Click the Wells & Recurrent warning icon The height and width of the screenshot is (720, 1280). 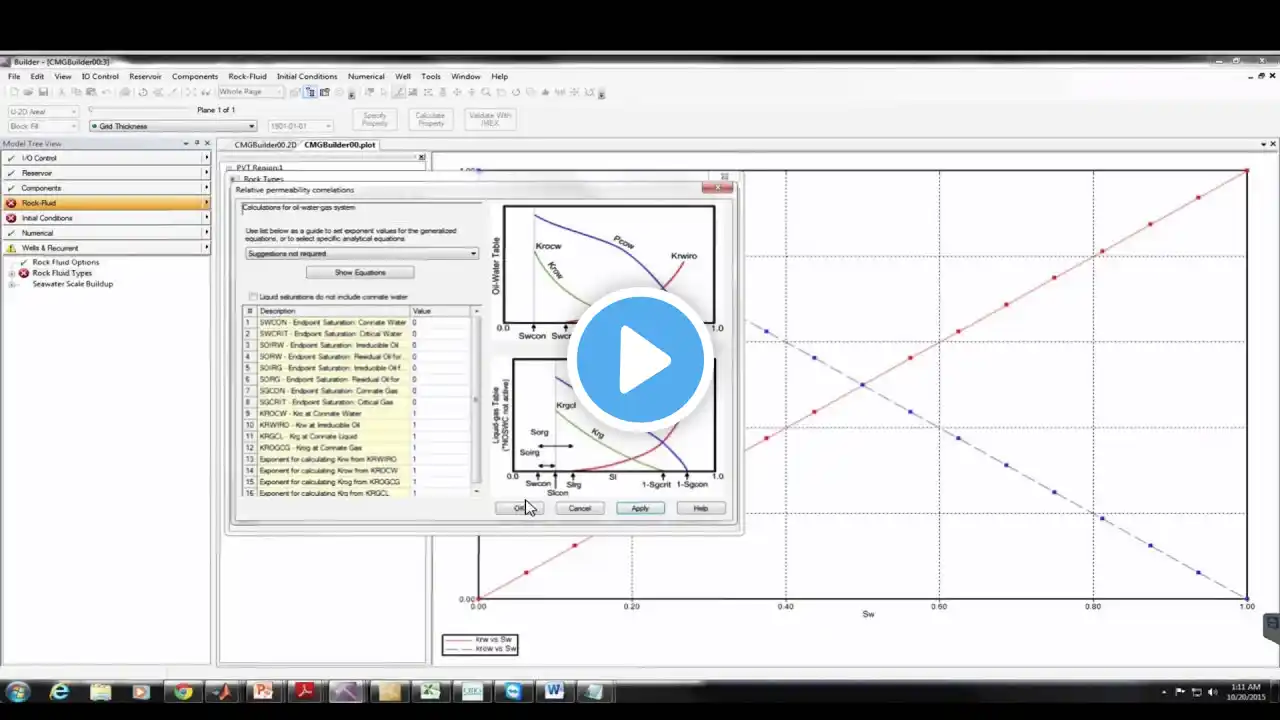click(x=11, y=248)
